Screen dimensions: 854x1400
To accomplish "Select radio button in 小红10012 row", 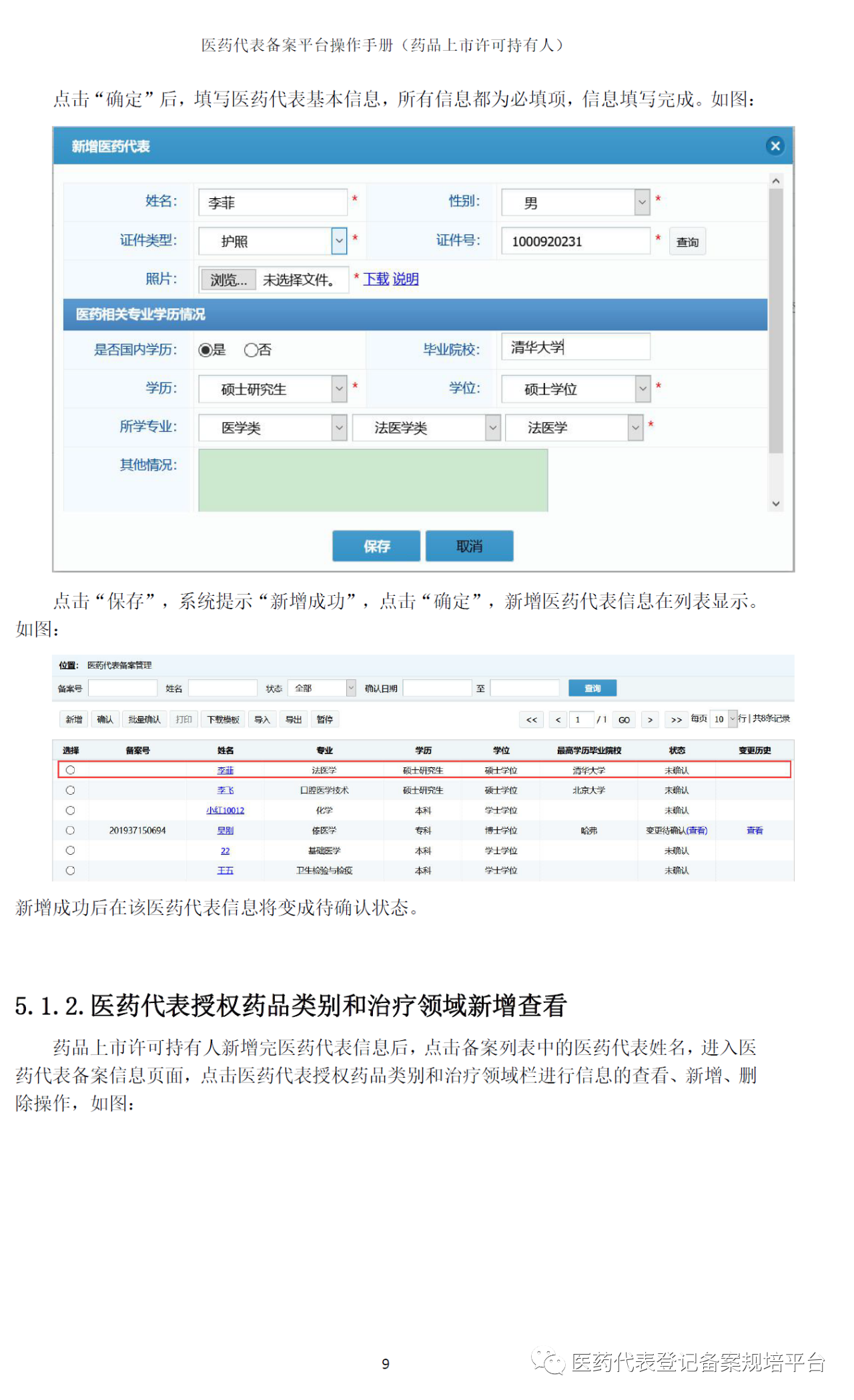I will click(x=70, y=810).
